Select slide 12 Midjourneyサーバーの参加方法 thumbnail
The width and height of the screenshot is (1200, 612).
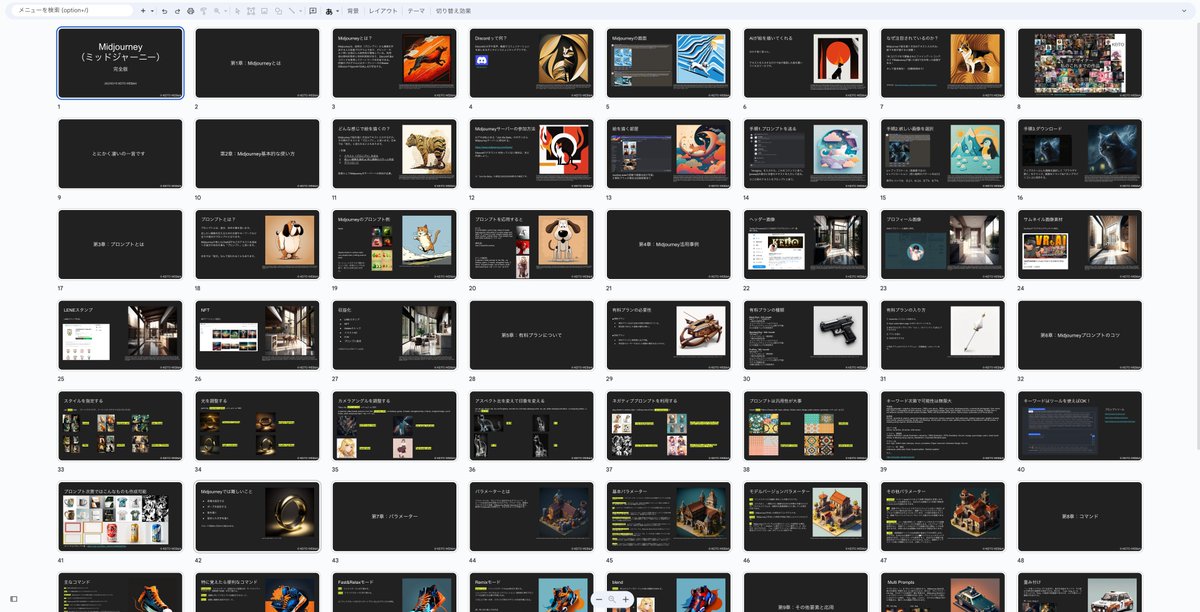(x=531, y=153)
